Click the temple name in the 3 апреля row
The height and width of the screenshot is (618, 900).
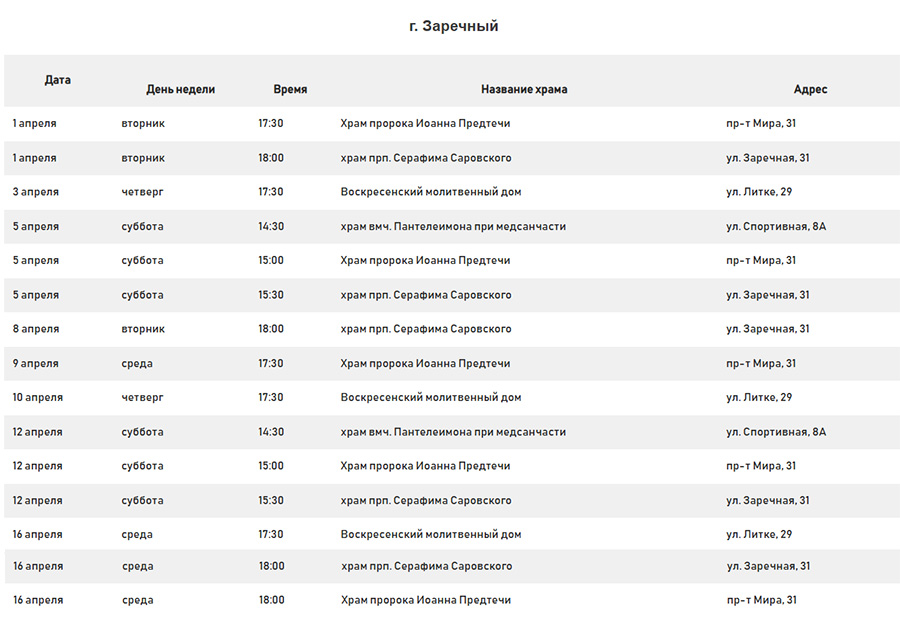pos(430,192)
